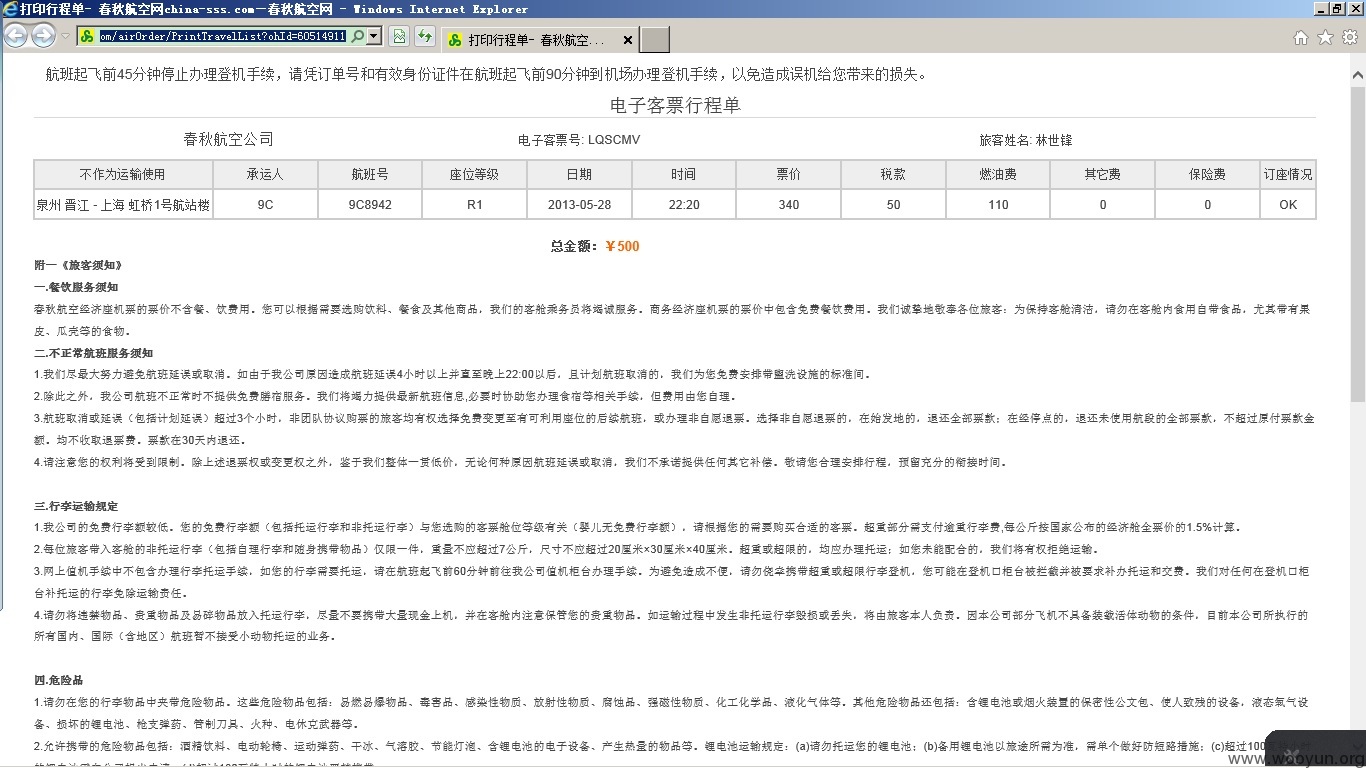
Task: Click the 二.不正常航班服务须知 section heading
Action: tap(93, 353)
